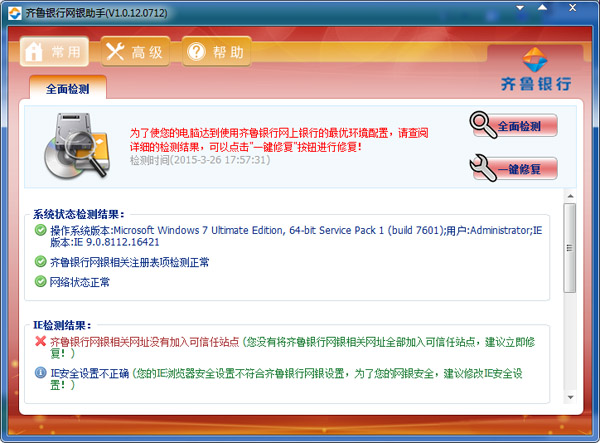Click the 检测时间 timestamp text
600x443 pixels.
(x=200, y=160)
